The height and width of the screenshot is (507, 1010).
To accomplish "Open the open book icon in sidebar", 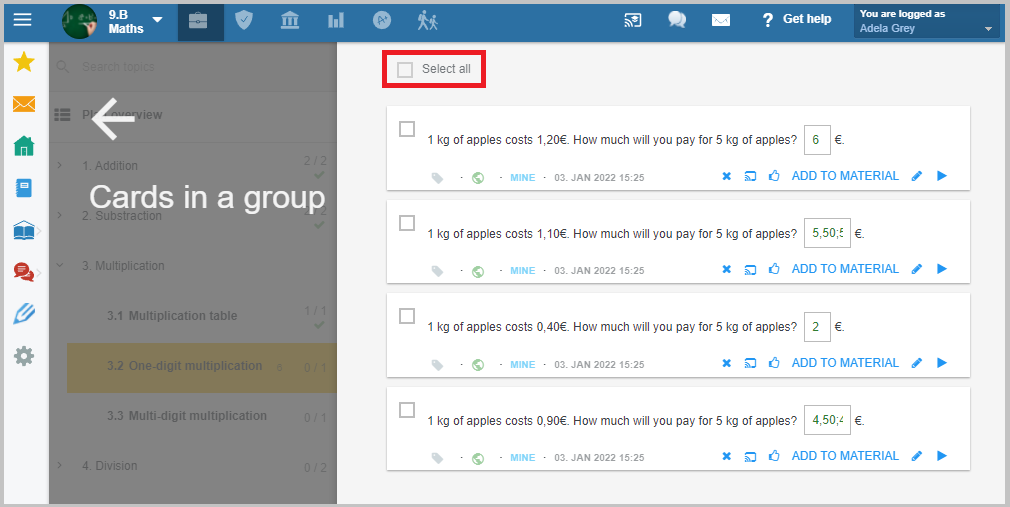I will pos(24,231).
